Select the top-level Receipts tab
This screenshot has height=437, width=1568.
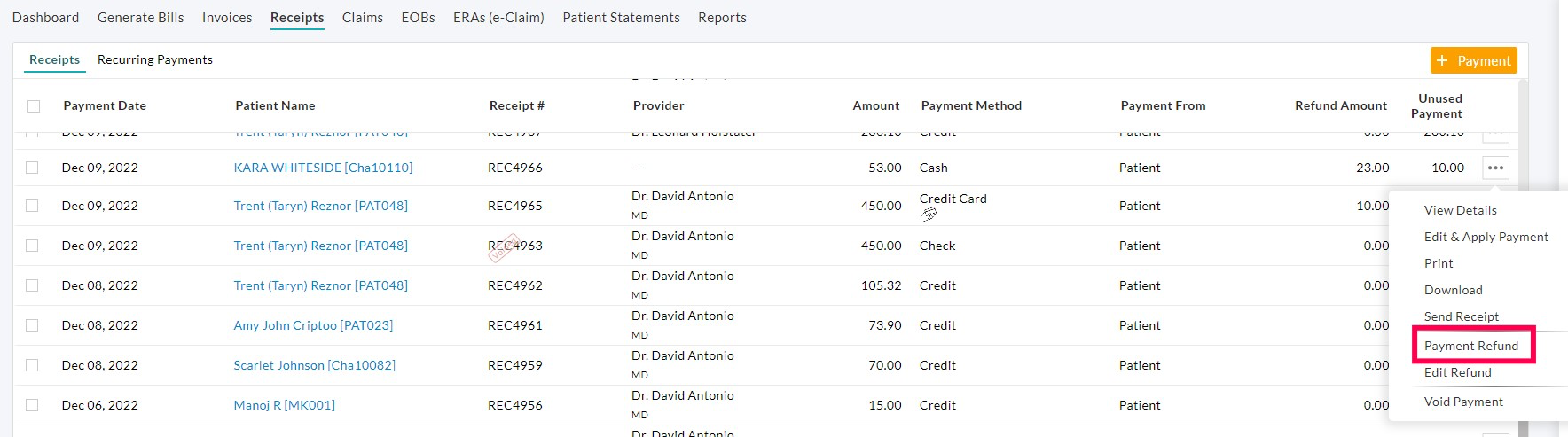pos(297,18)
